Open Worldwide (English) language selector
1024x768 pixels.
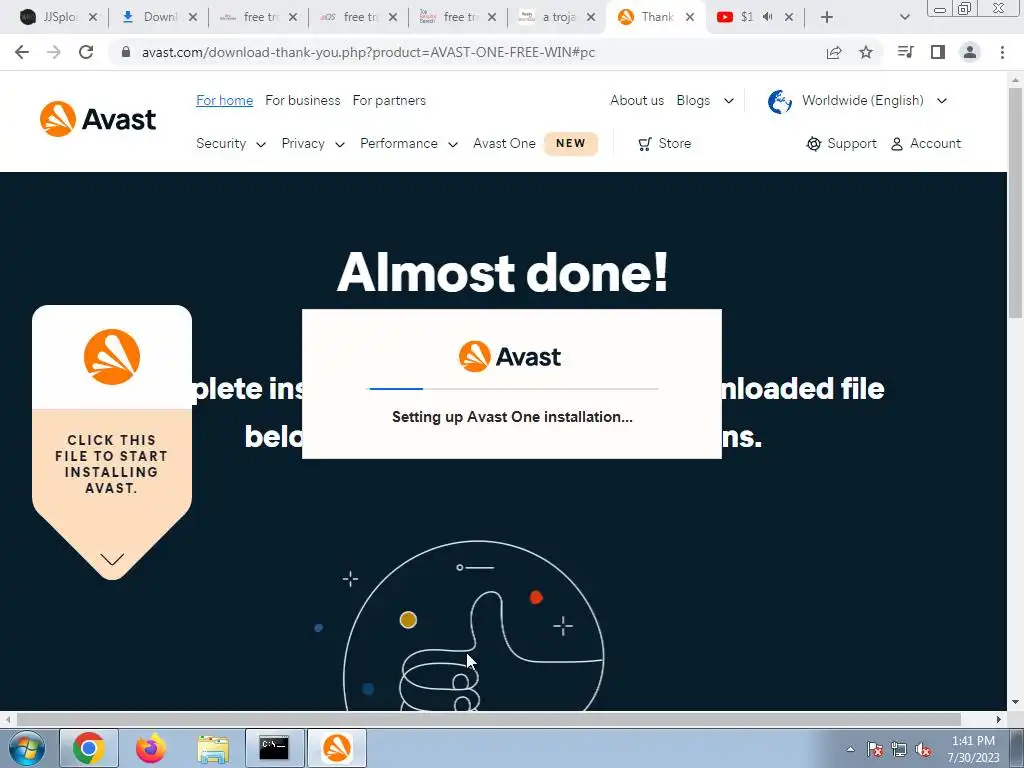(874, 101)
